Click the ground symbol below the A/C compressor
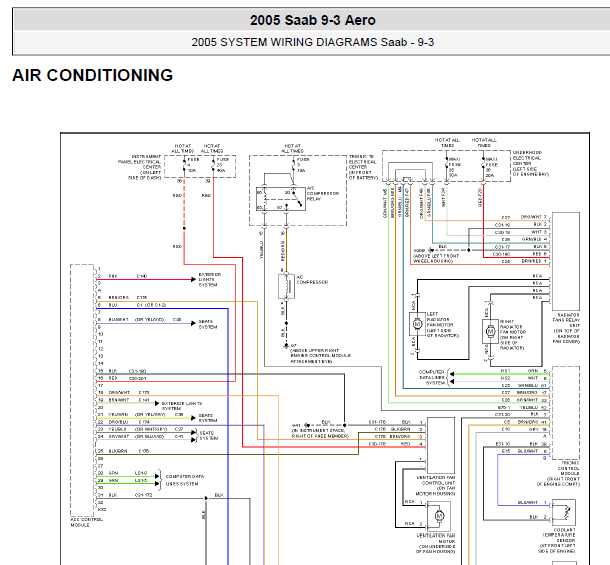 click(x=286, y=346)
